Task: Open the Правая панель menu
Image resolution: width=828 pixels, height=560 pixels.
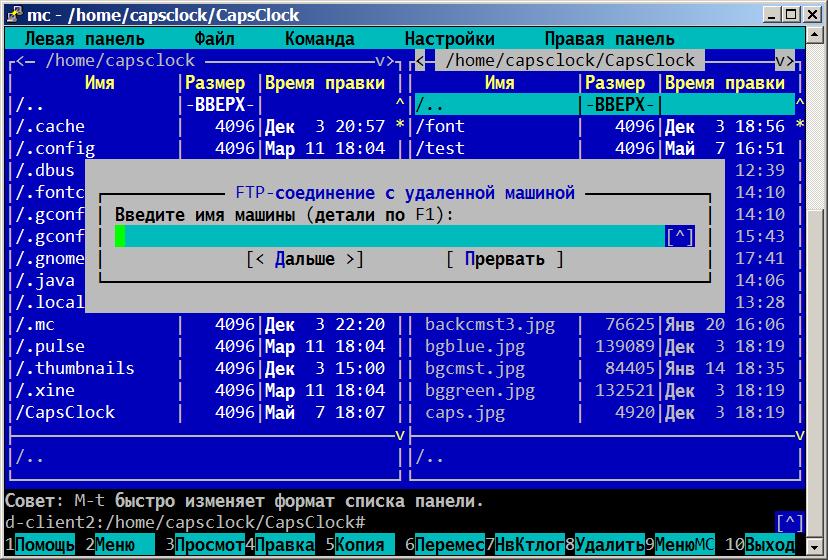Action: point(609,39)
